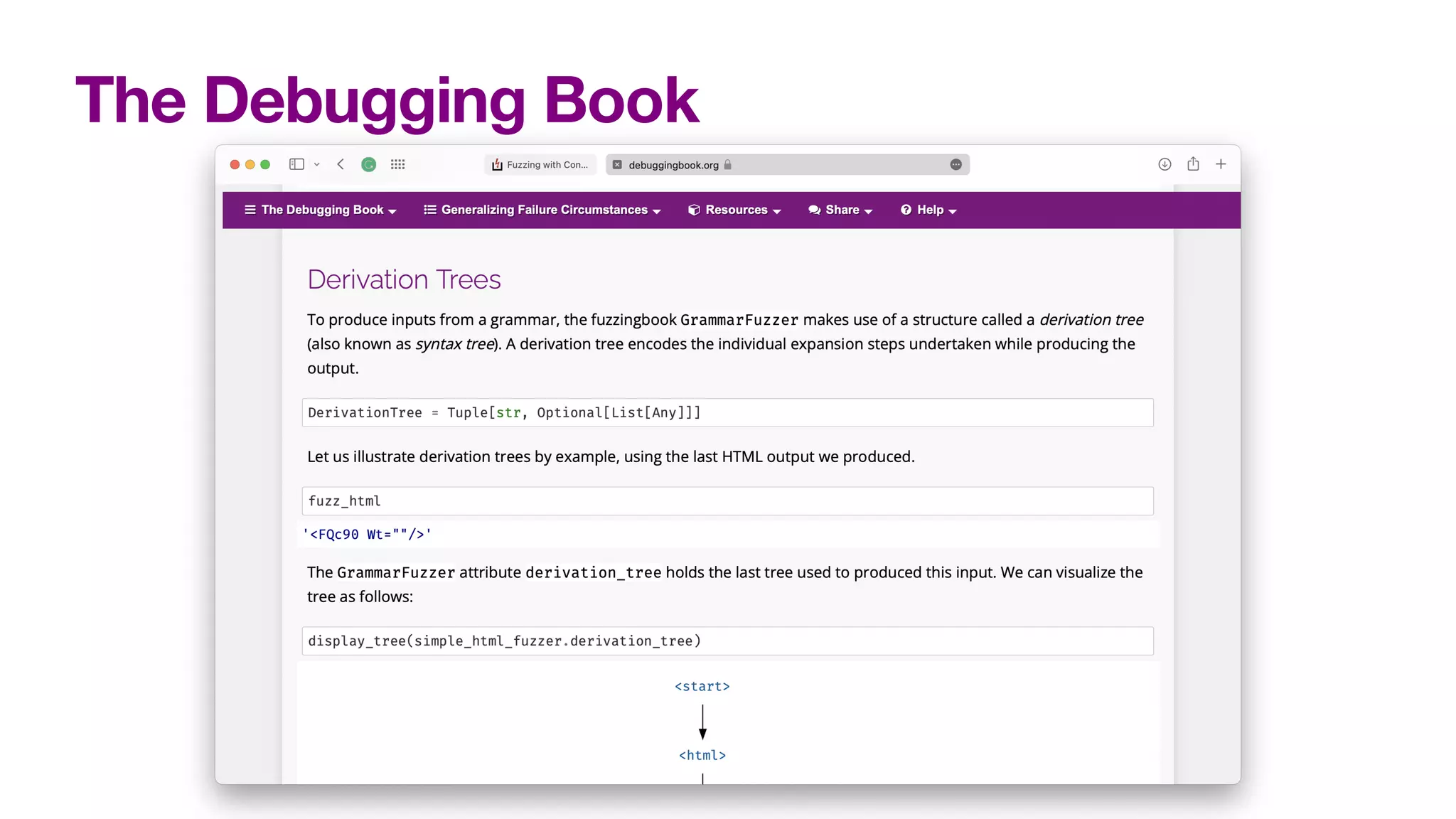This screenshot has height=819, width=1456.
Task: Click the DerivationTree = Tuple code cell
Action: pyautogui.click(x=727, y=412)
